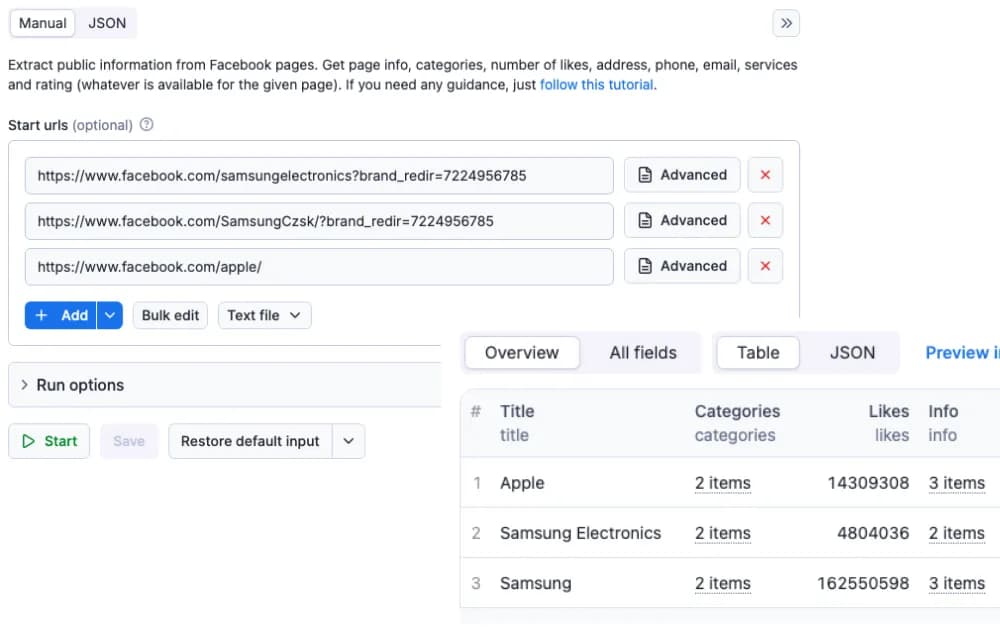
Task: Restore default input
Action: point(250,441)
